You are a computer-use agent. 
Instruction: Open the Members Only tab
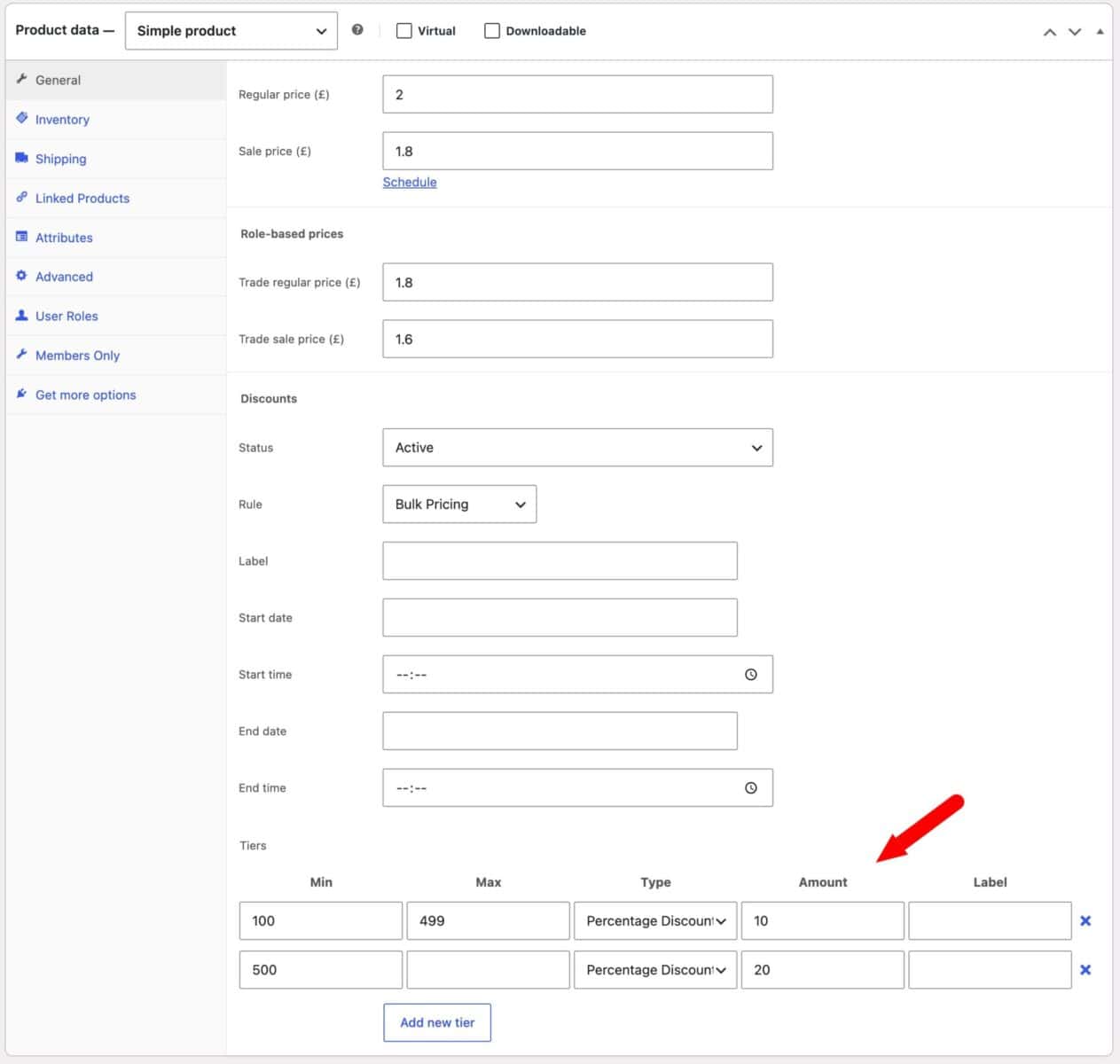[116, 356]
